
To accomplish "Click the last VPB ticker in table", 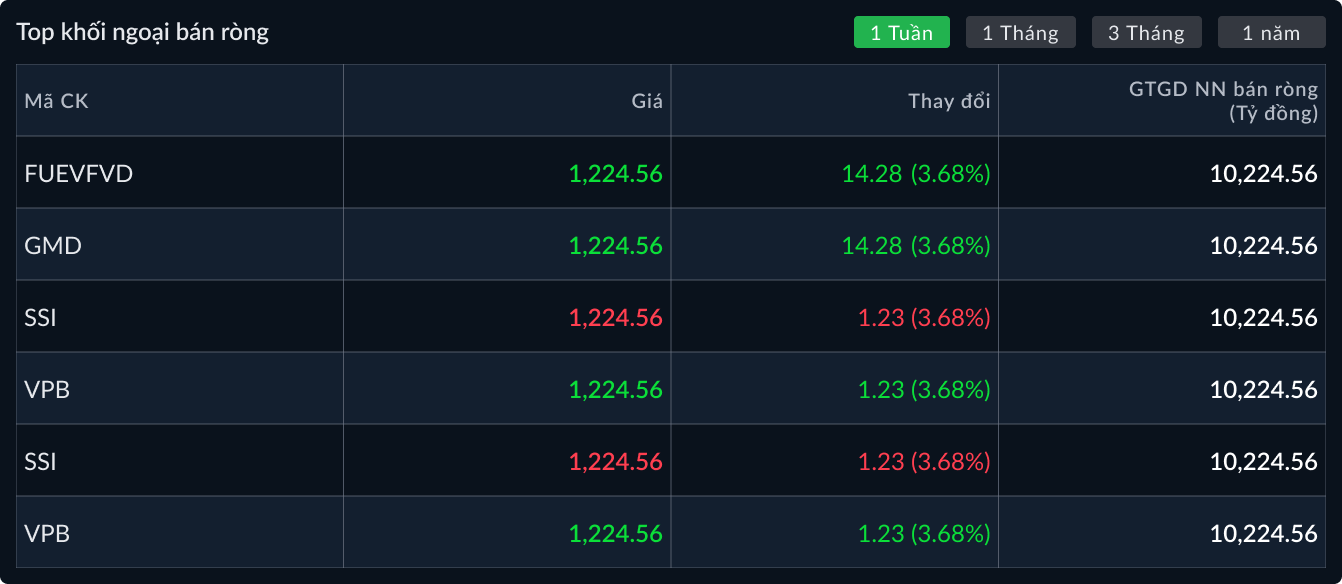I will (47, 534).
